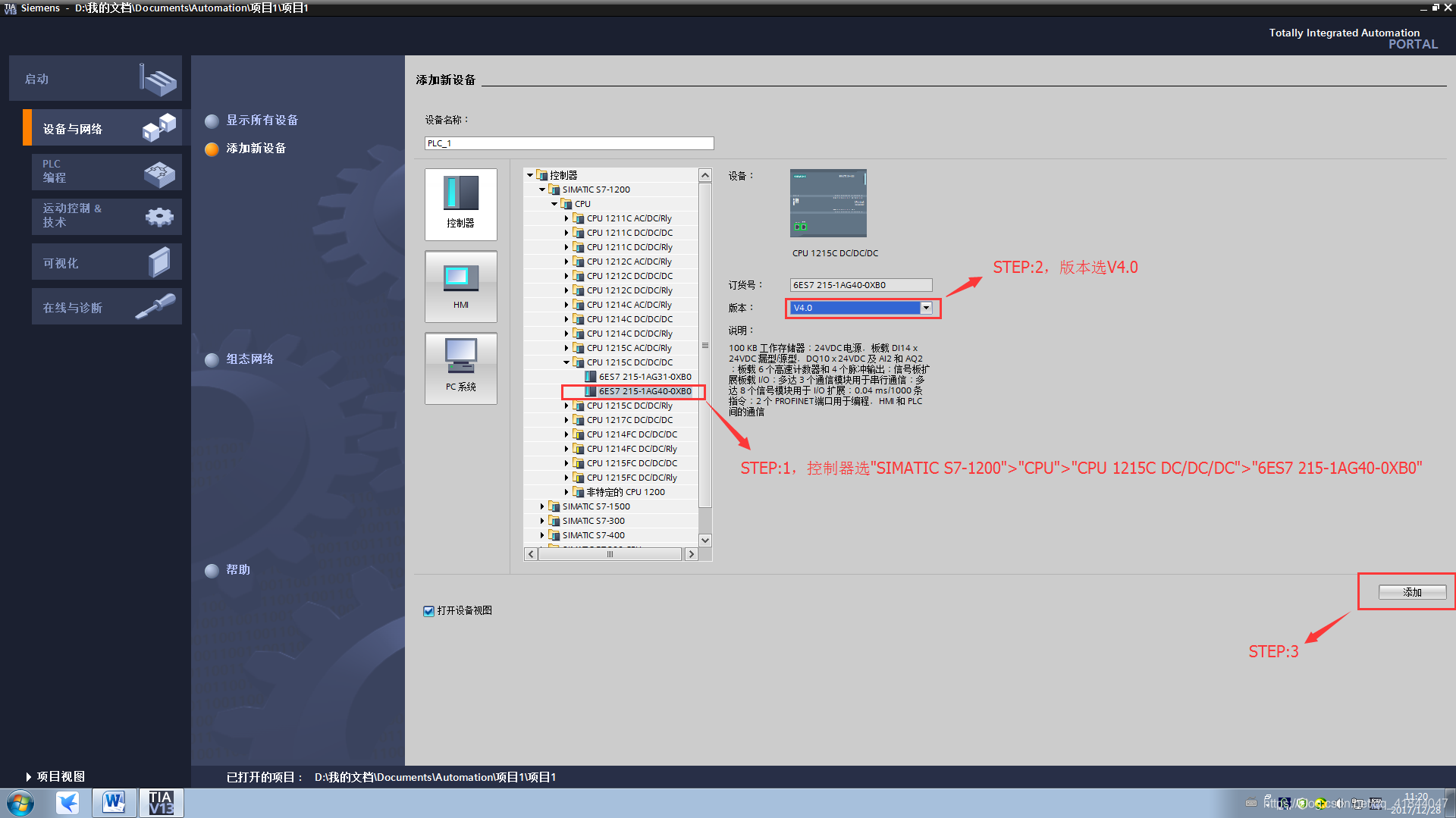Collapse the SIMATIC S7-1200 node
This screenshot has height=818, width=1456.
pos(542,190)
